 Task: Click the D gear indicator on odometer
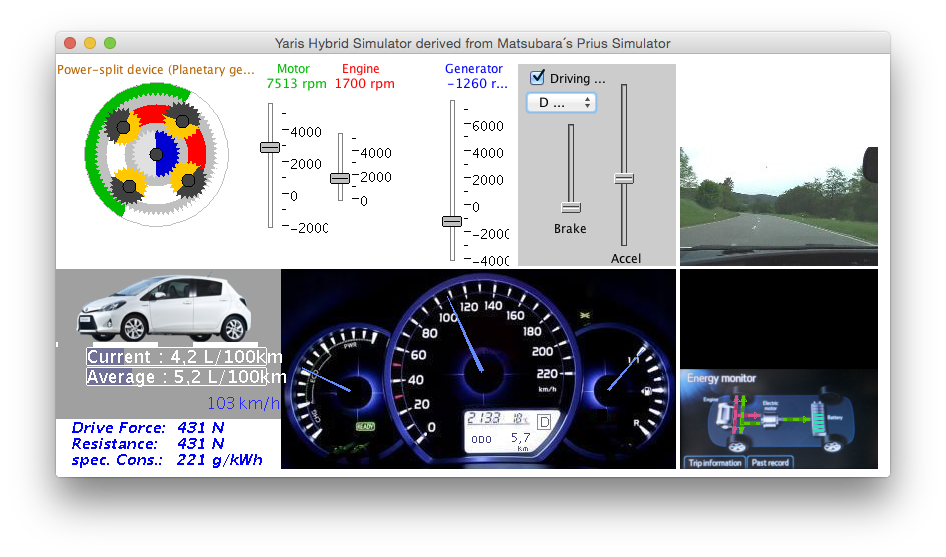coord(544,422)
